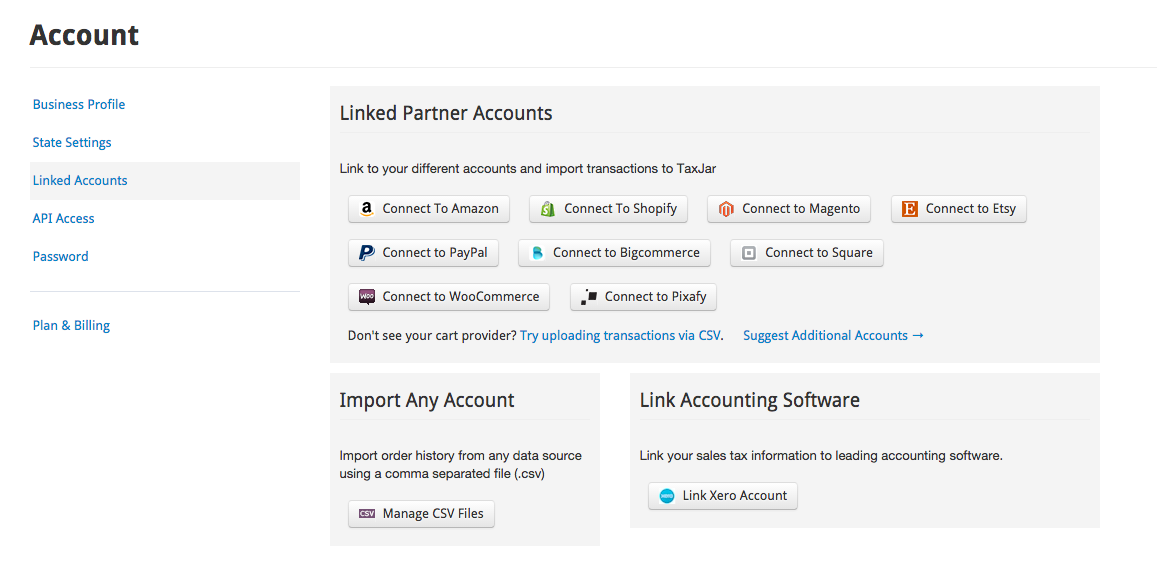1157x562 pixels.
Task: Click the Connect to Etsy label
Action: point(970,209)
